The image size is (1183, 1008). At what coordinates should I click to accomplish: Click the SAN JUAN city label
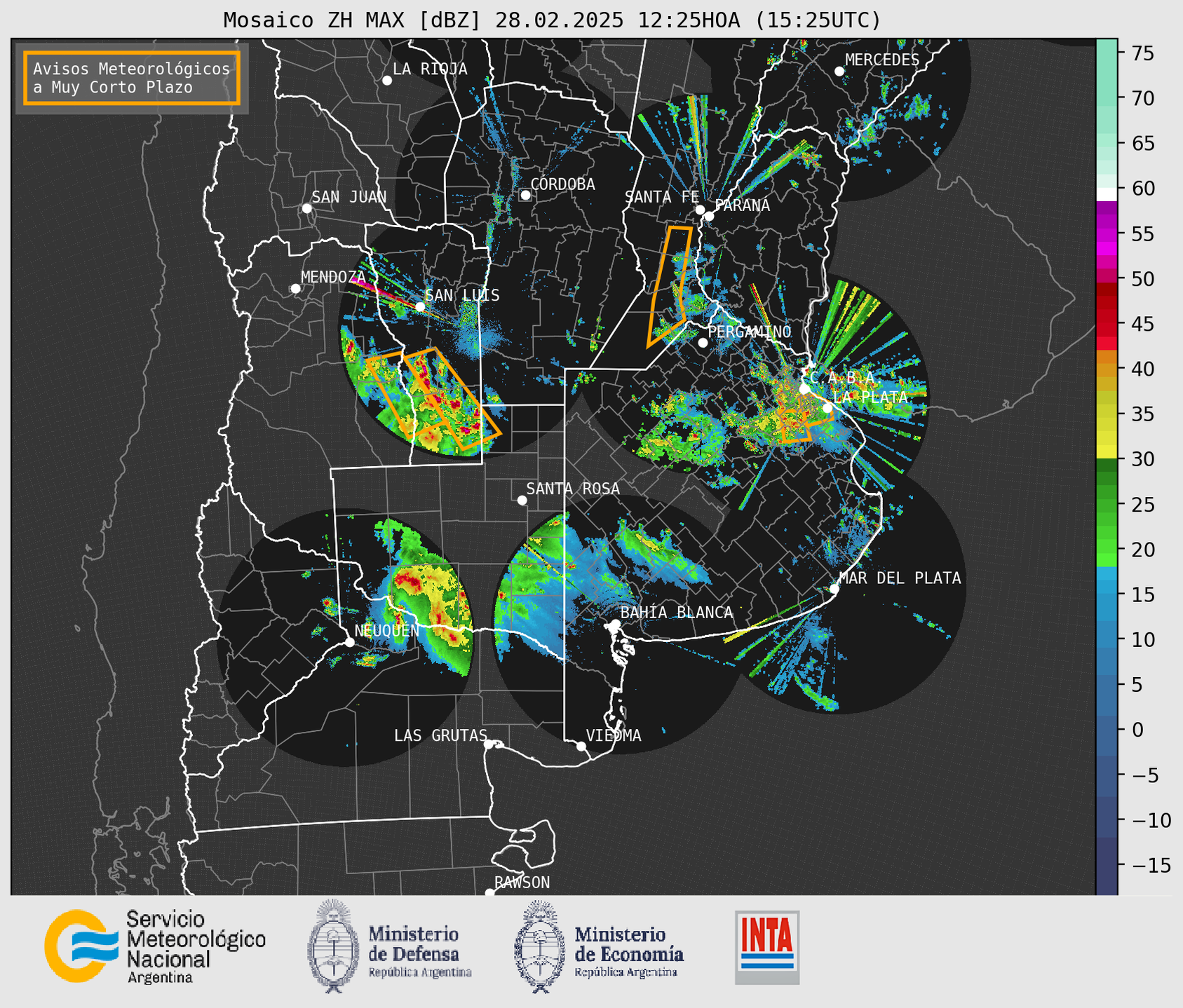pos(349,197)
